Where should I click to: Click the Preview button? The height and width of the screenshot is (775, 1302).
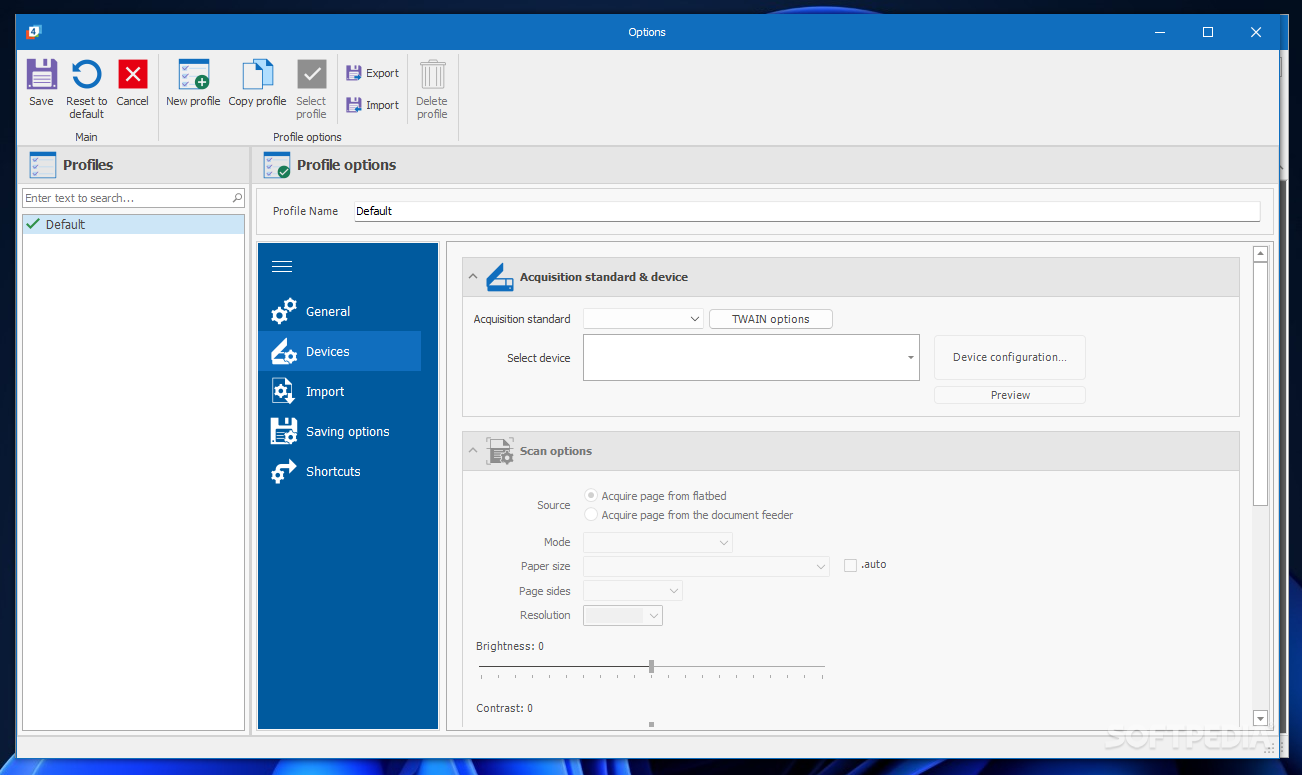[x=1010, y=395]
